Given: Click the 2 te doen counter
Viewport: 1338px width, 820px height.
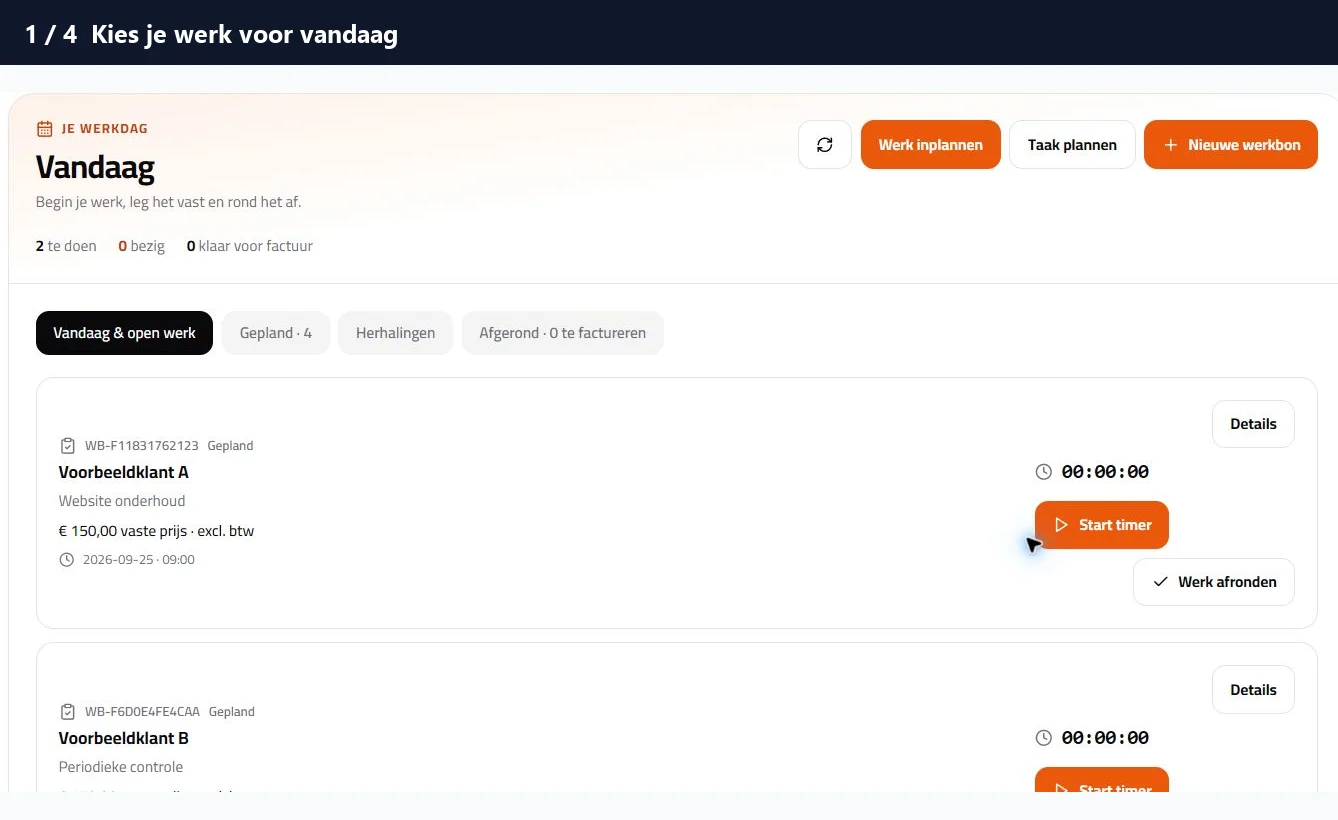Looking at the screenshot, I should [66, 246].
